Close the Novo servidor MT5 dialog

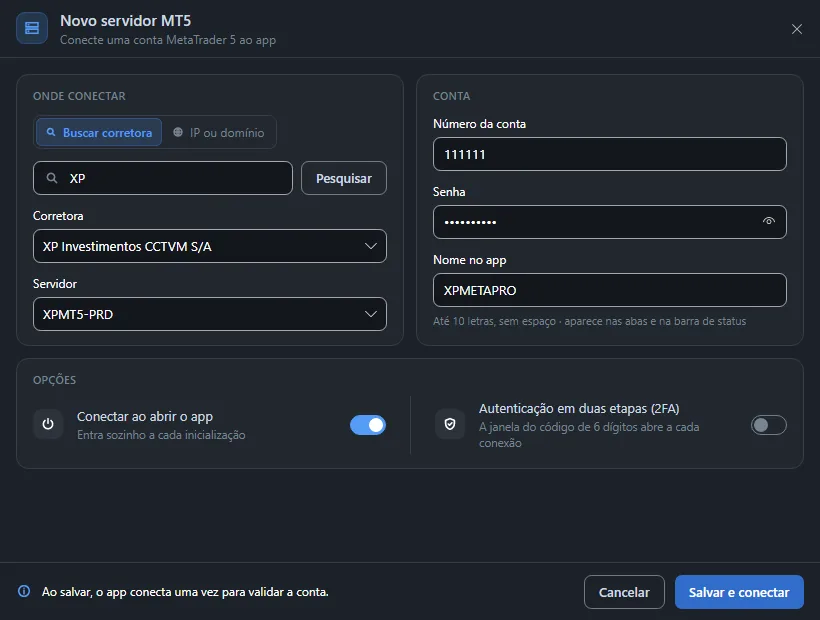796,29
